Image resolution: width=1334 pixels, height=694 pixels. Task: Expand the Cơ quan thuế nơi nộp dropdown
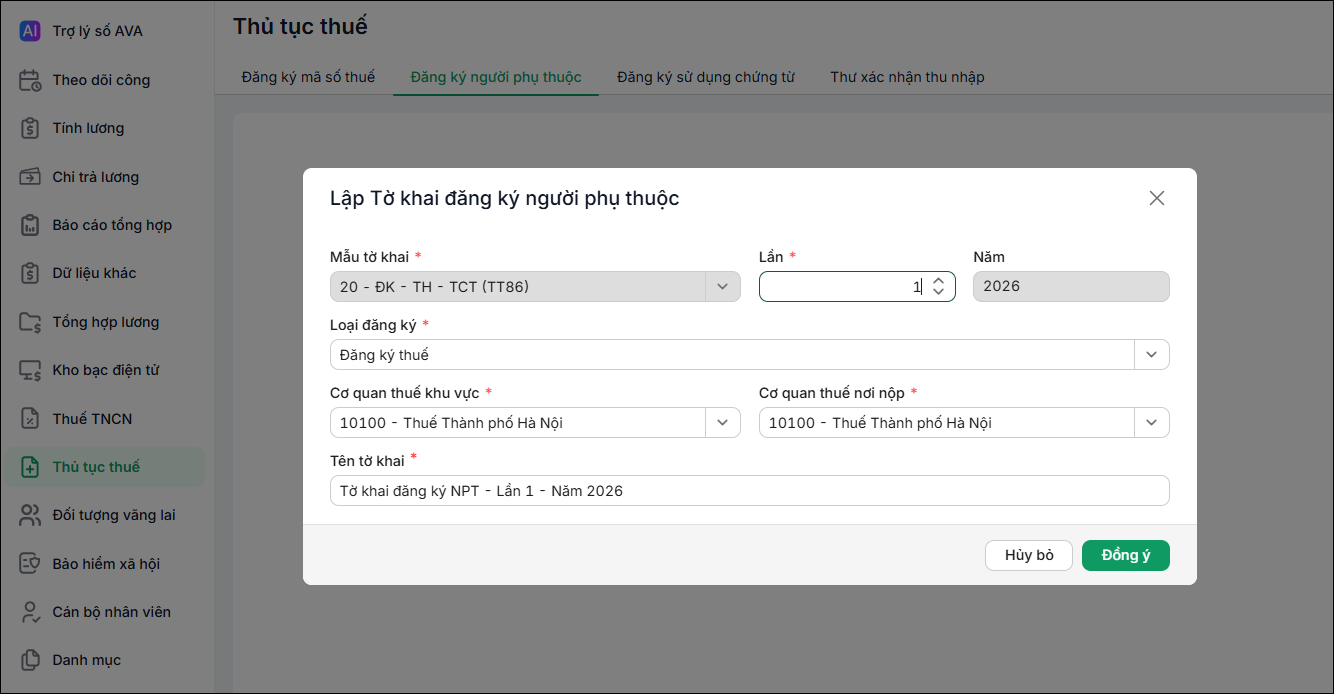(1151, 423)
